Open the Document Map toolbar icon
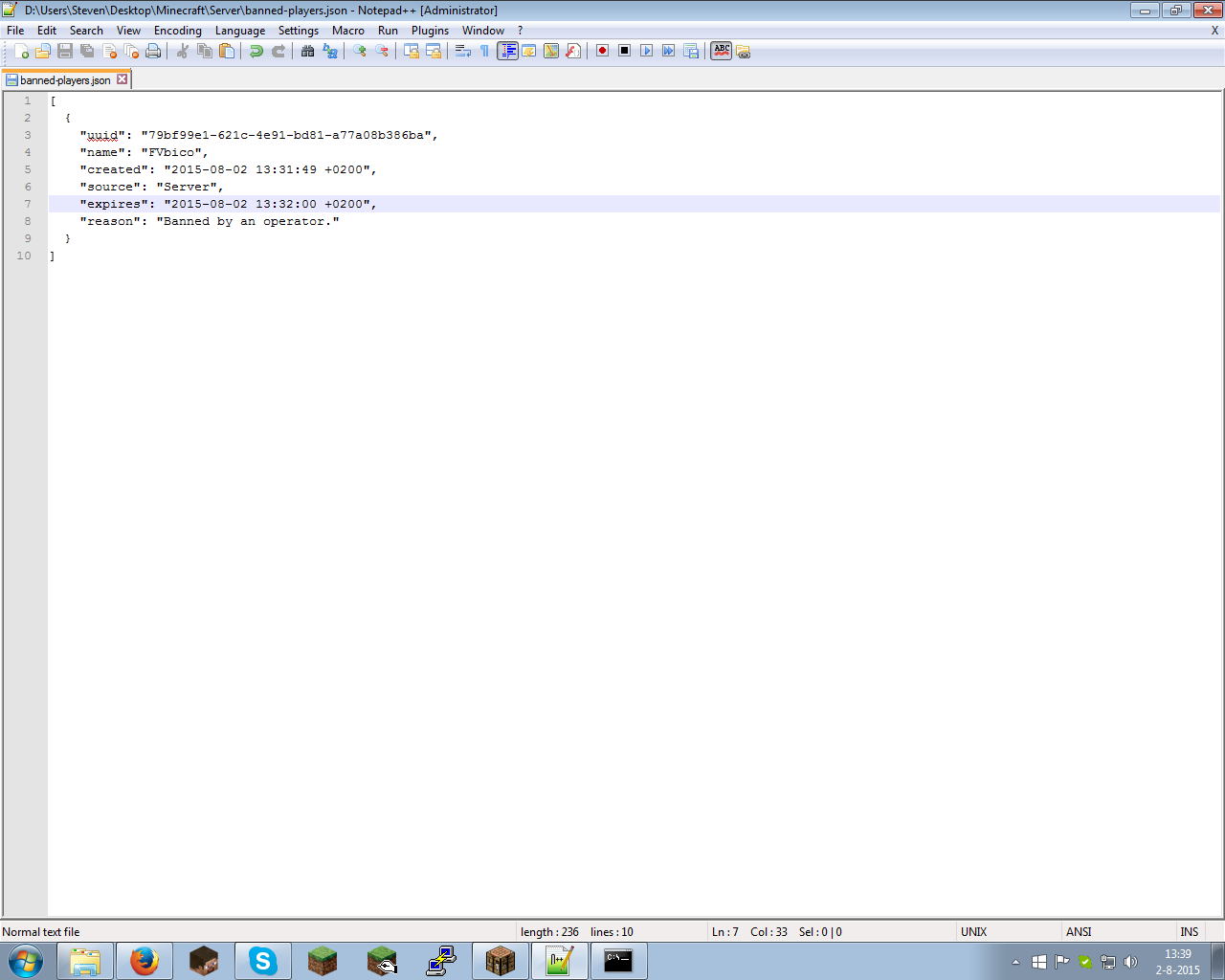Screen dimensions: 1225x980 click(550, 51)
